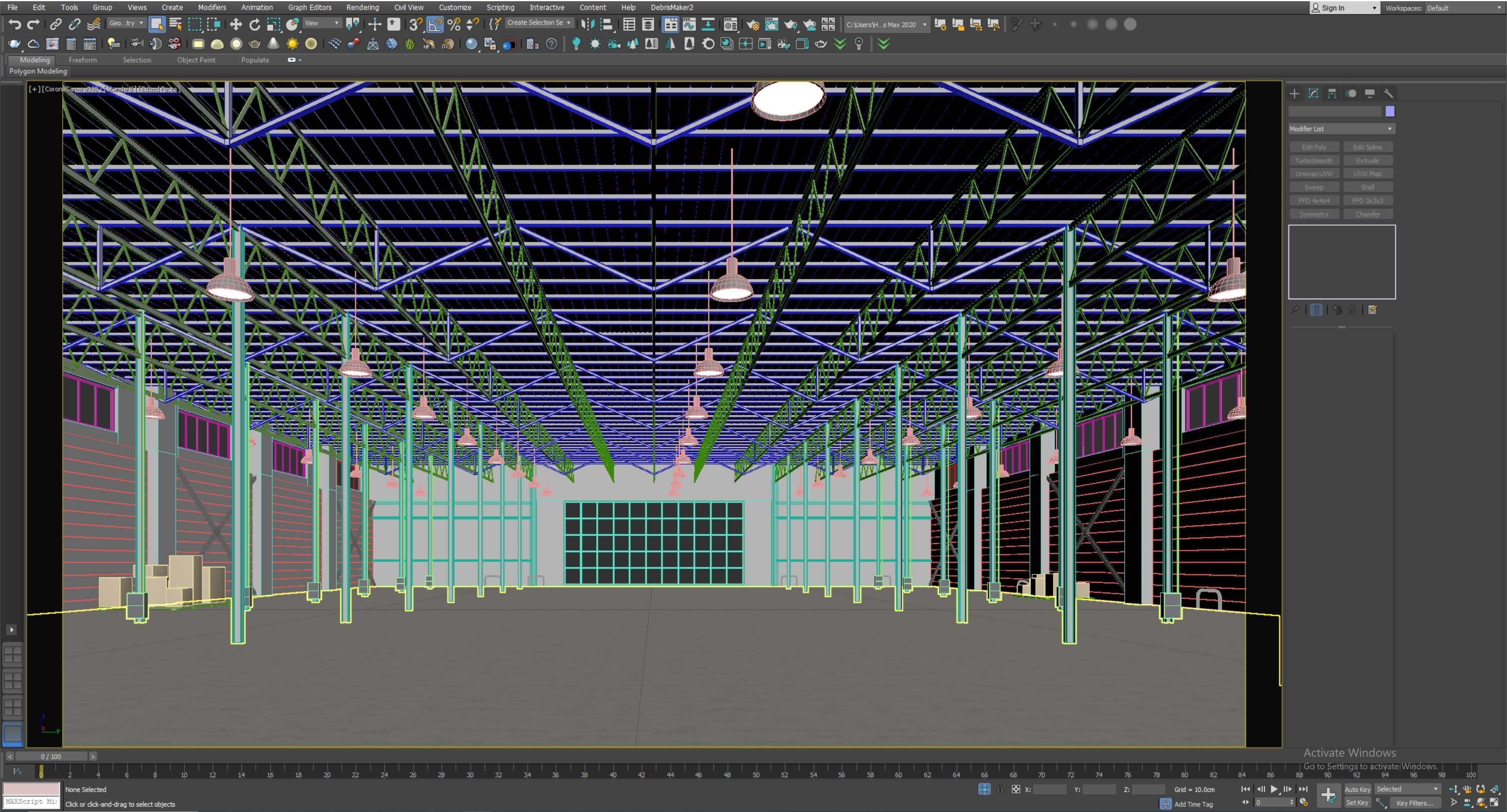Open the Create command panel tab
1507x812 pixels.
point(1294,94)
